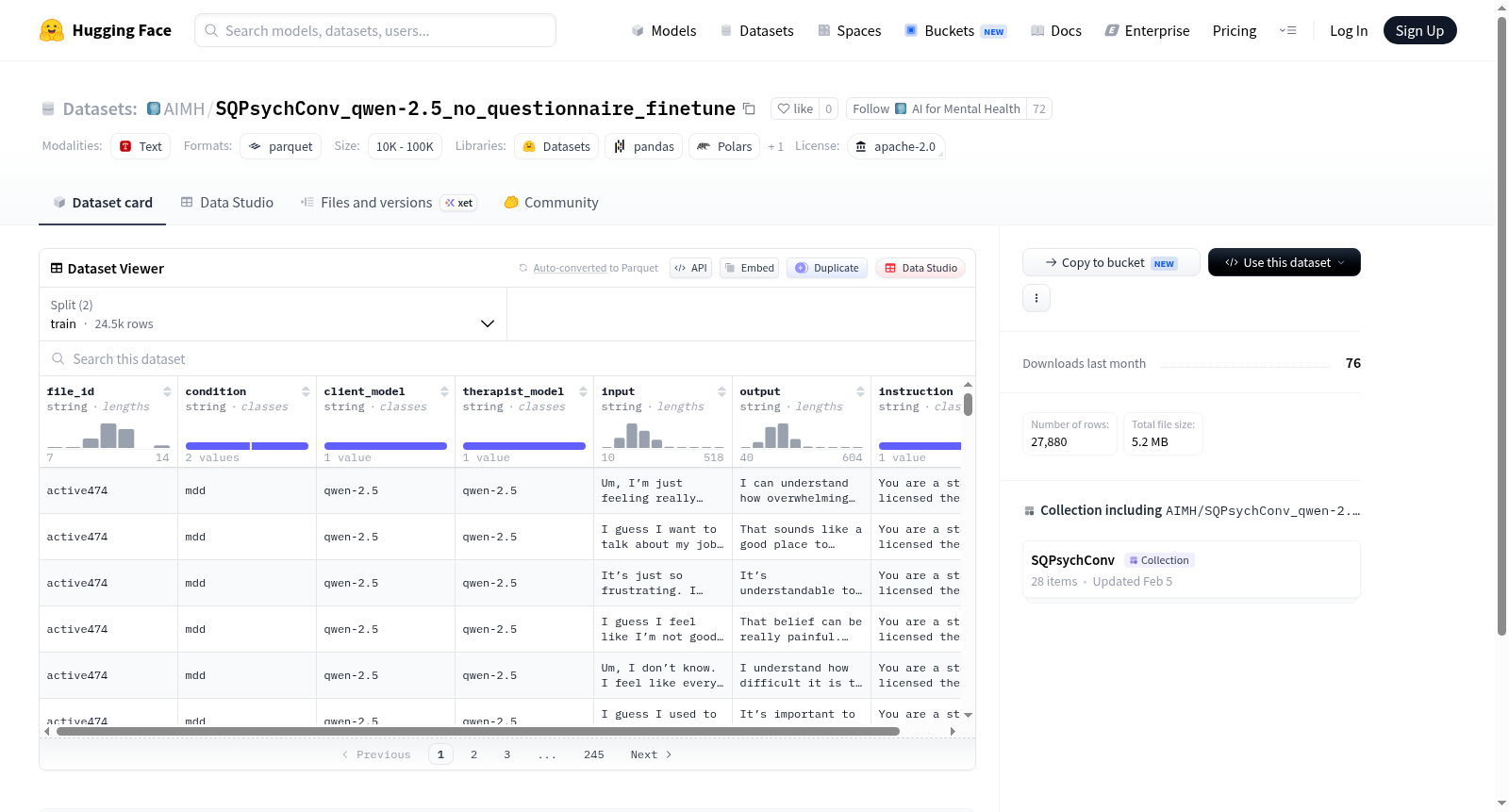Click the table's horizontal scrollbar
Screen dimensions: 1509x812
pos(477,731)
